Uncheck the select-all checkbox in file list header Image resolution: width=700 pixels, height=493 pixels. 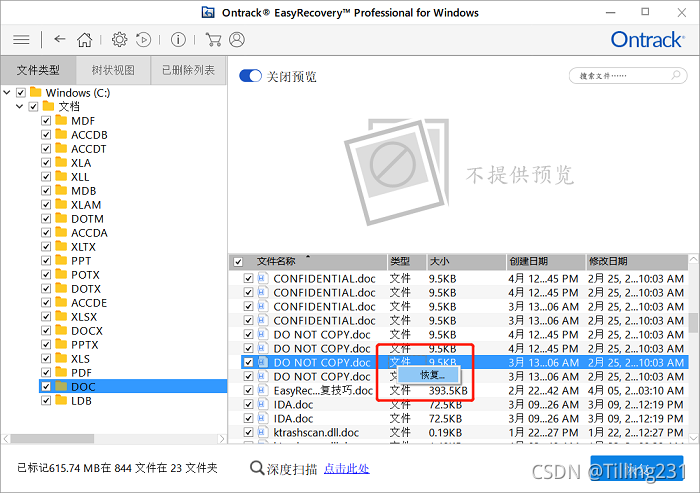(238, 262)
